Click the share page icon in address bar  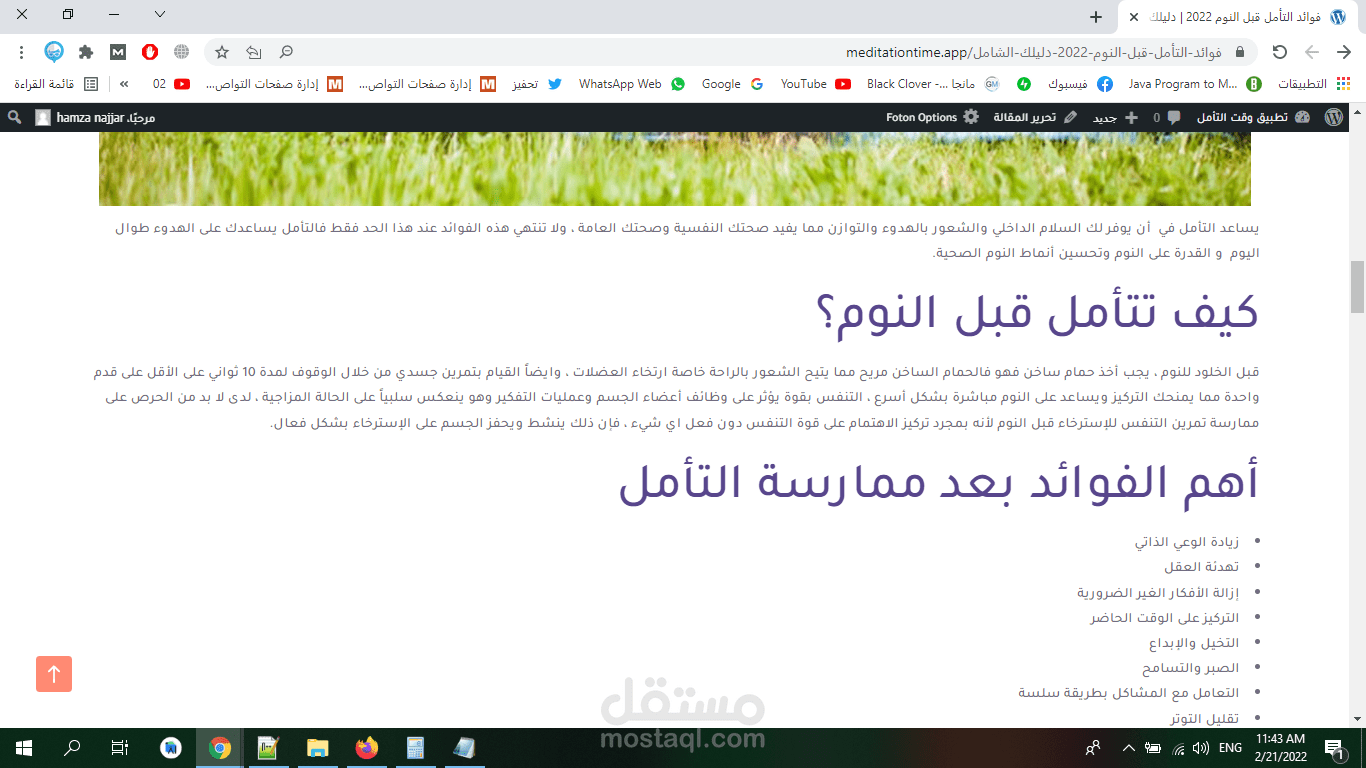click(x=254, y=52)
